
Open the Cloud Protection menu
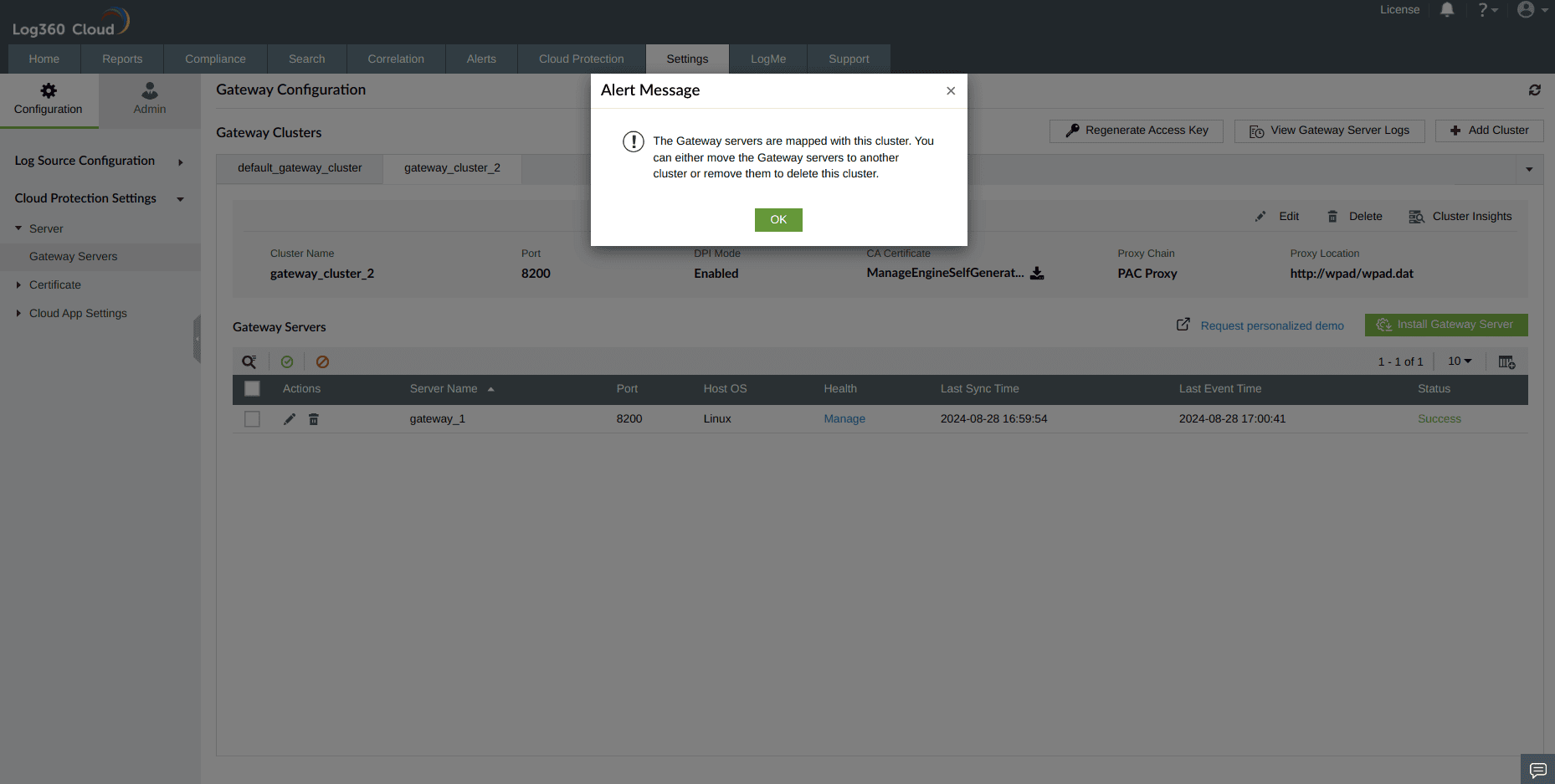[581, 59]
